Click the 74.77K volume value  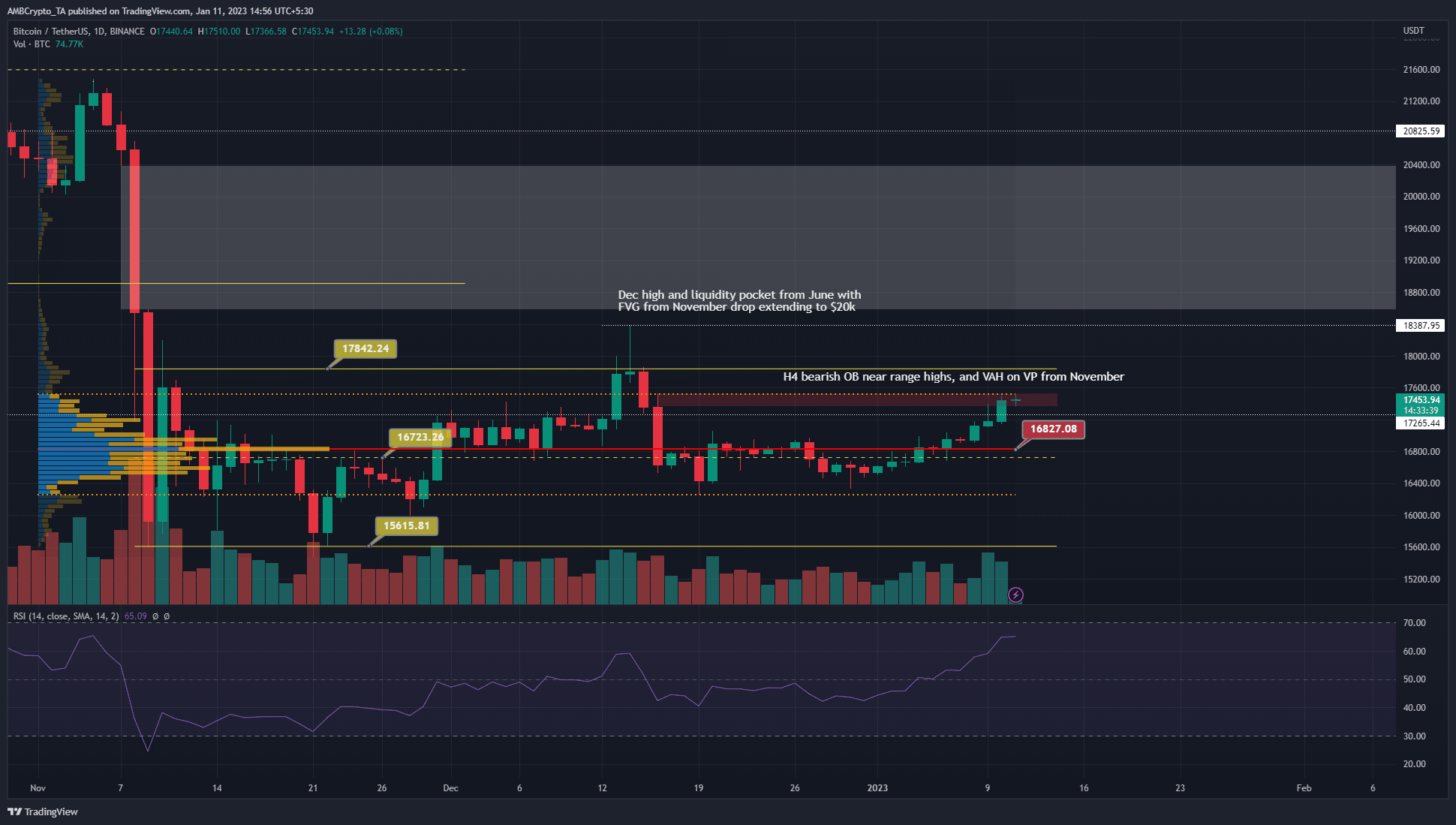pyautogui.click(x=69, y=44)
